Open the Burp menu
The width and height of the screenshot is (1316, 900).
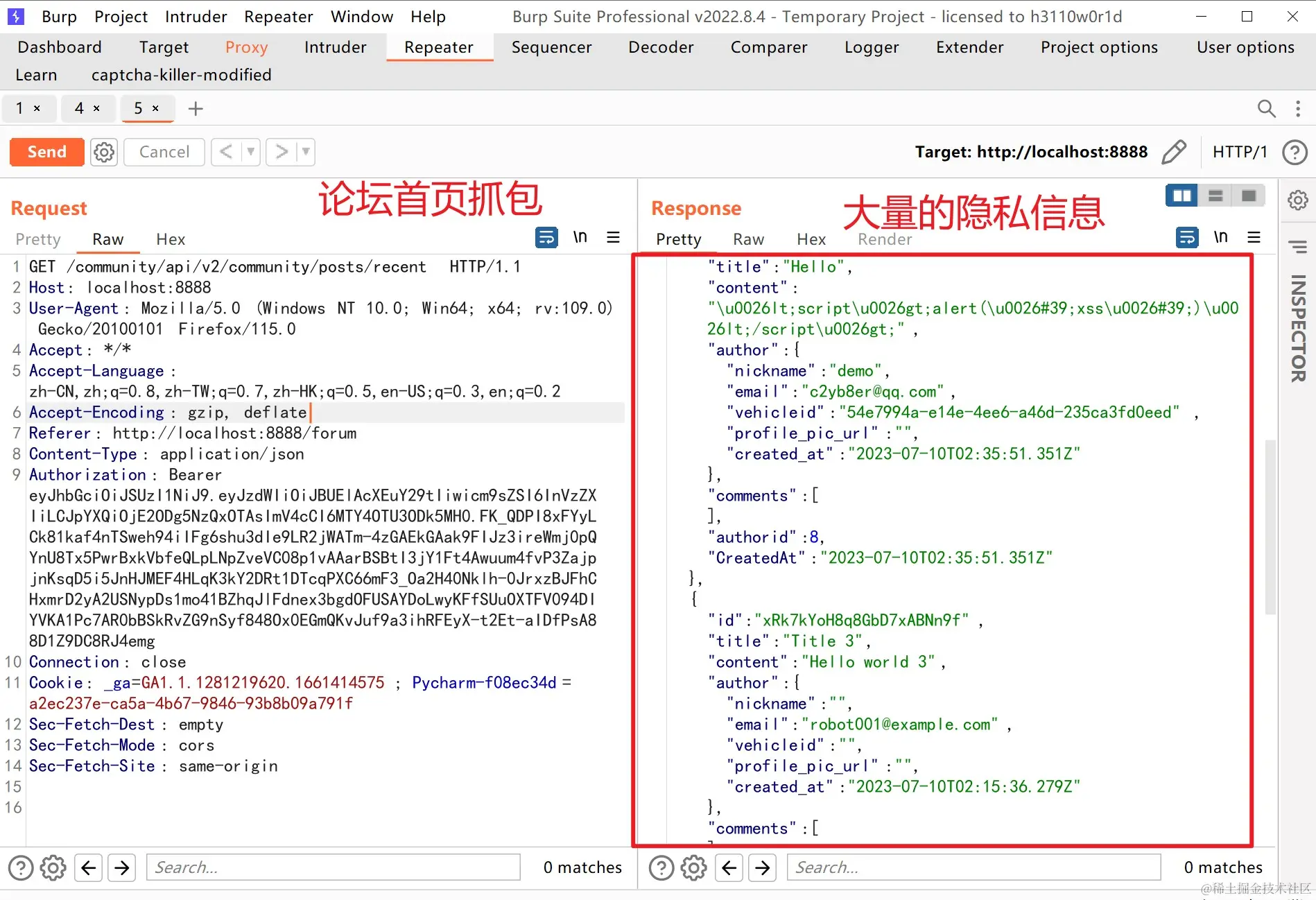coord(60,17)
